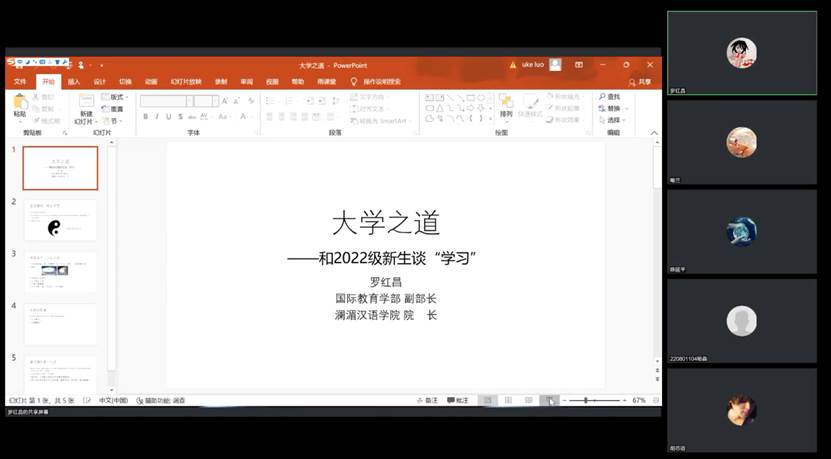This screenshot has height=459, width=831.
Task: Toggle the Notes (备注) pane
Action: tap(427, 400)
